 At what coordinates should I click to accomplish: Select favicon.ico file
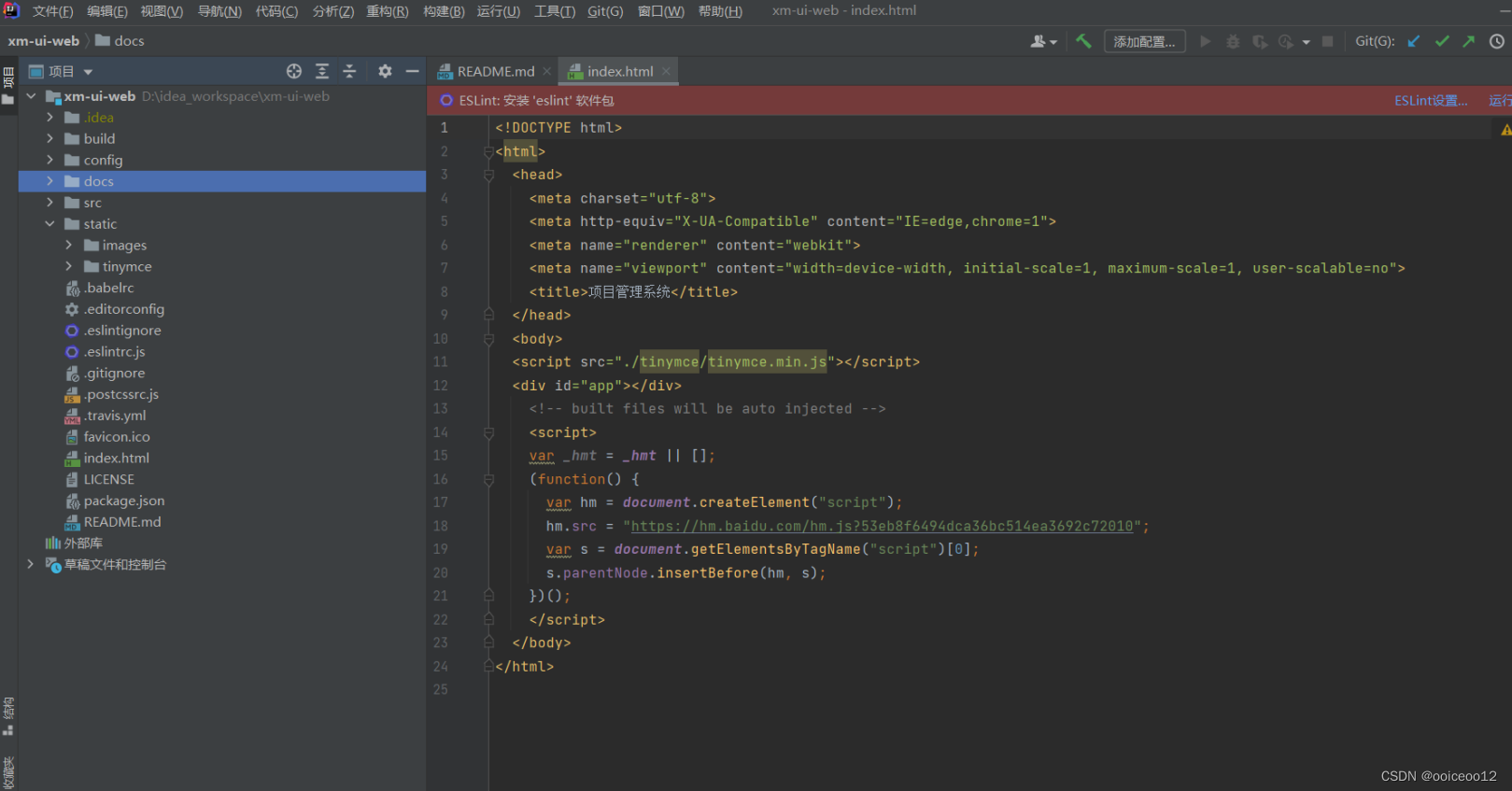(x=106, y=436)
